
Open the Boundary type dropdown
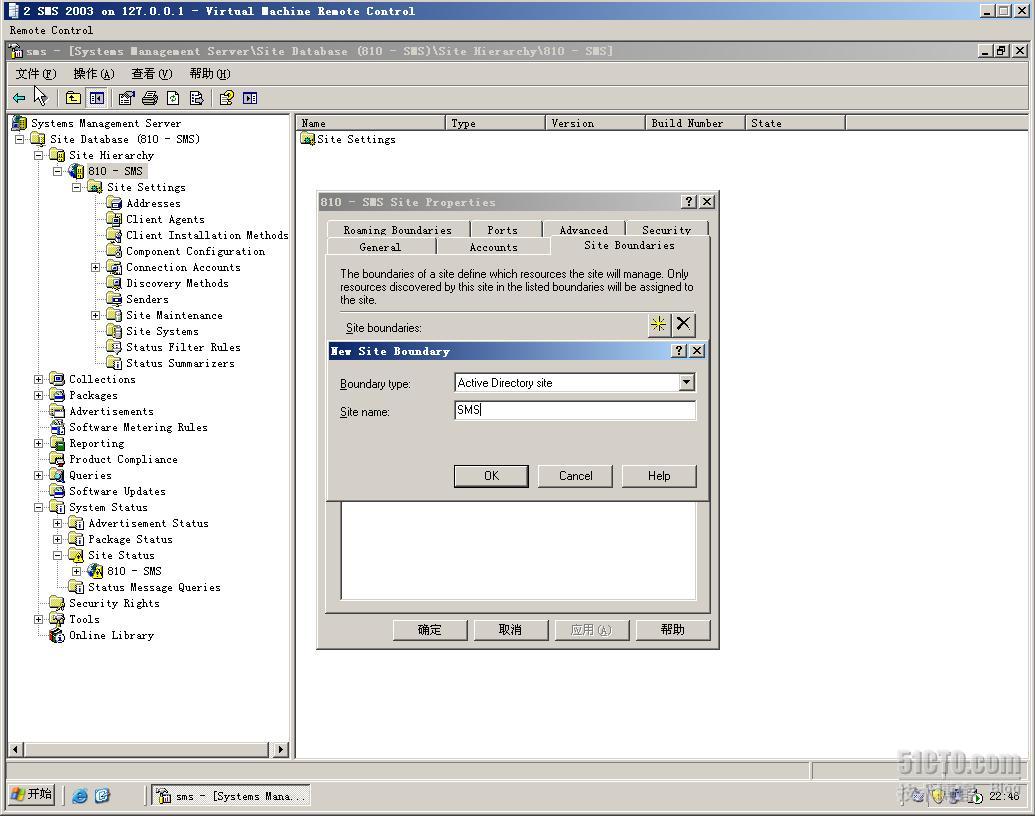(x=686, y=382)
